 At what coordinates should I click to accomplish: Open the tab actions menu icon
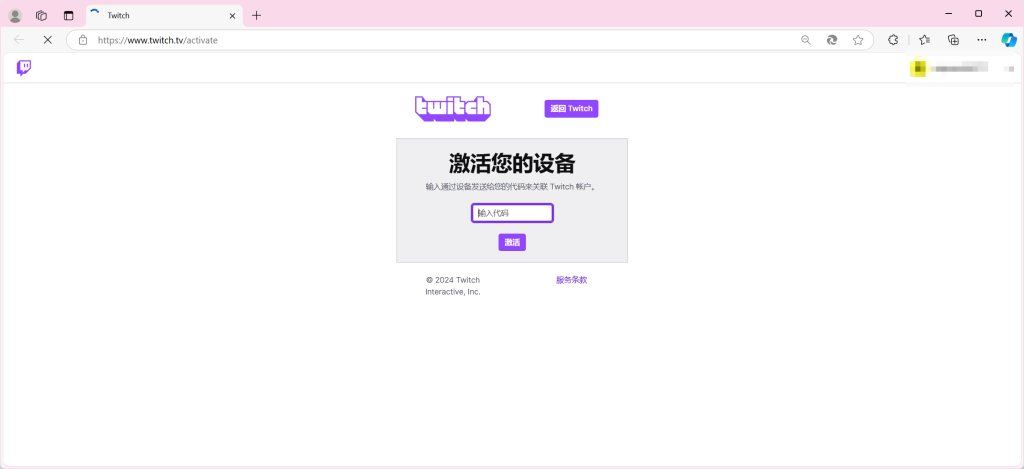point(68,15)
